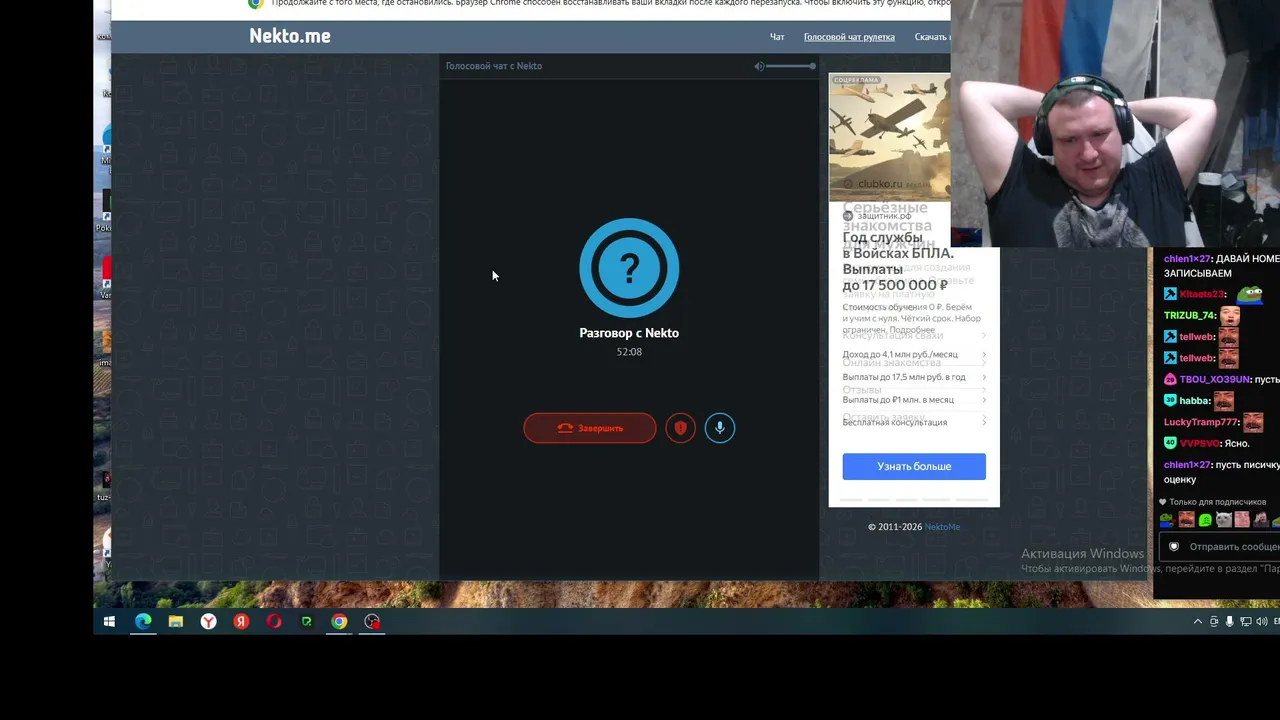
Task: Click username TBOU_XO39UN in chat
Action: coord(1215,380)
